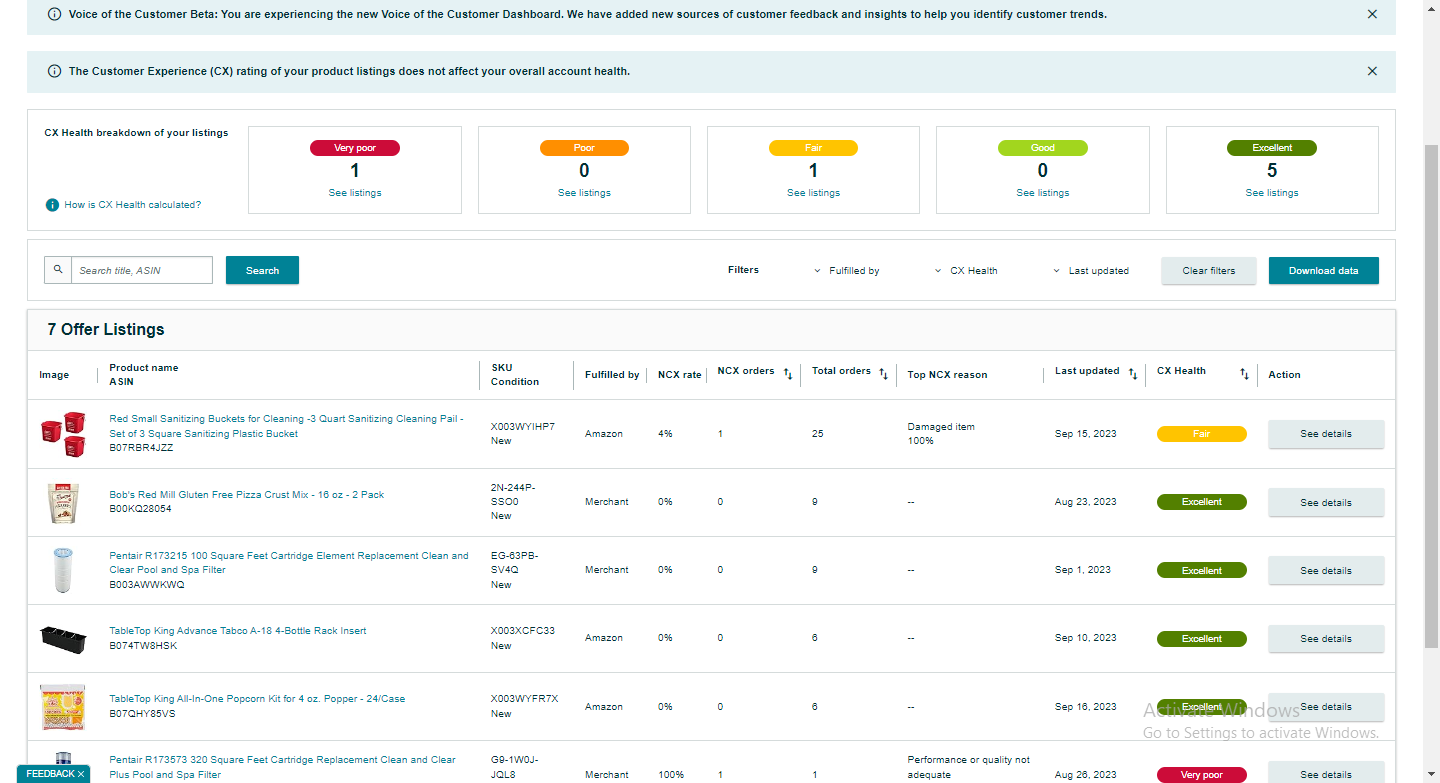This screenshot has height=783, width=1440.
Task: Dismiss the Voice of the Customer Beta banner
Action: coord(1372,14)
